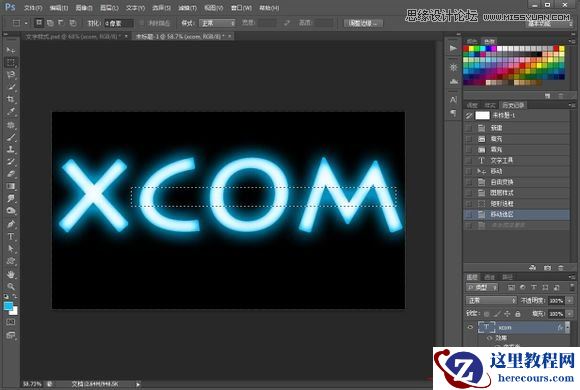
Task: Open opacity slider arrow for 不透明度
Action: pyautogui.click(x=569, y=301)
